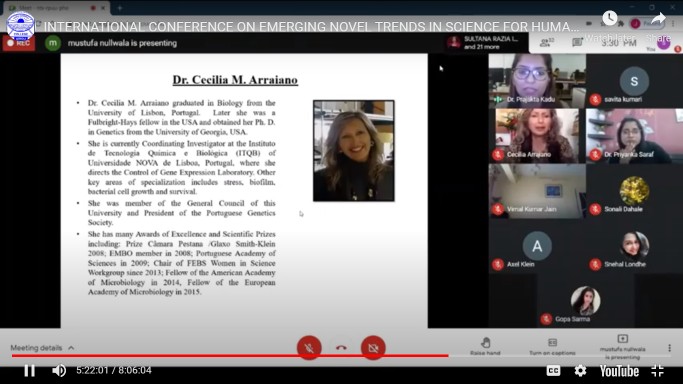
Task: Click the Dr. Cecilia M. Arraiano slide heading
Action: pyautogui.click(x=235, y=80)
